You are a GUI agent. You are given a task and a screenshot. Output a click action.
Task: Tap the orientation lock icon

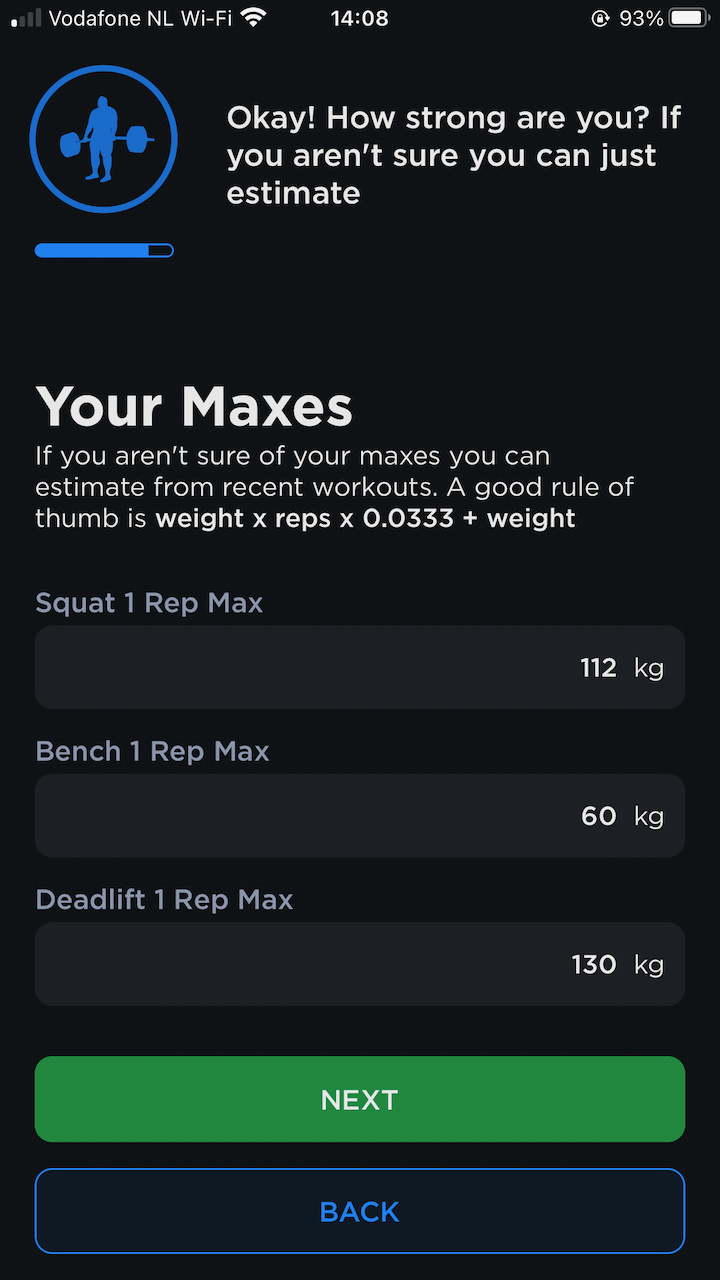pyautogui.click(x=600, y=18)
